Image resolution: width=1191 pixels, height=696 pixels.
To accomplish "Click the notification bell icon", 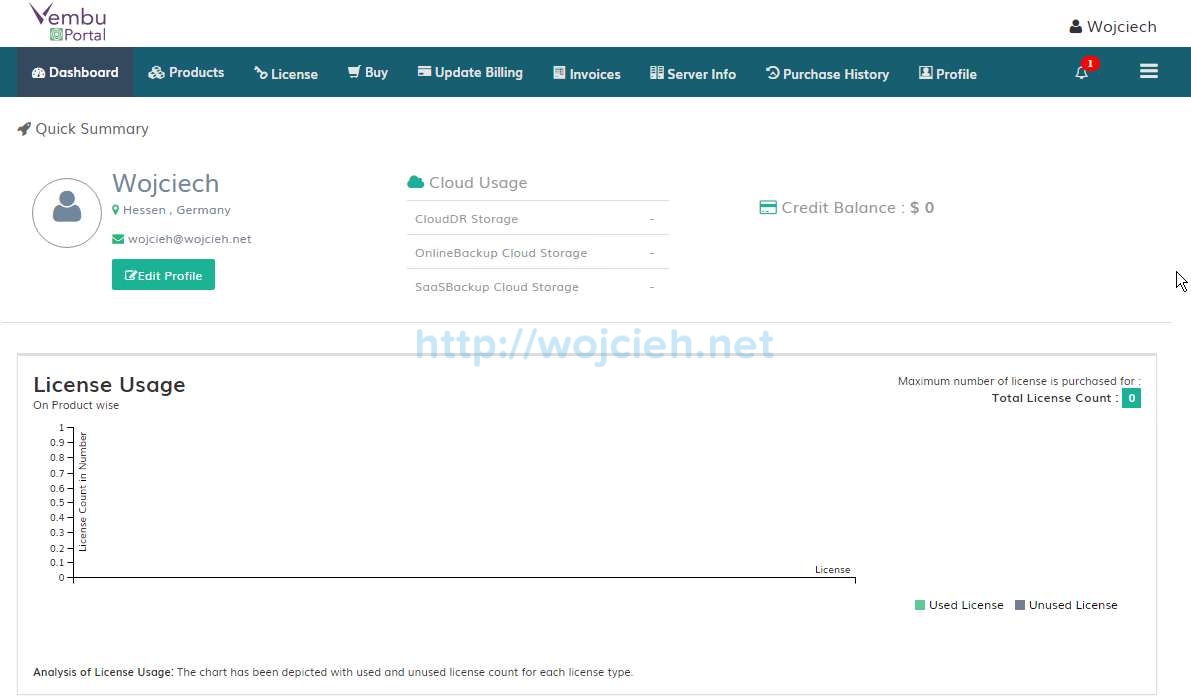I will pos(1082,72).
